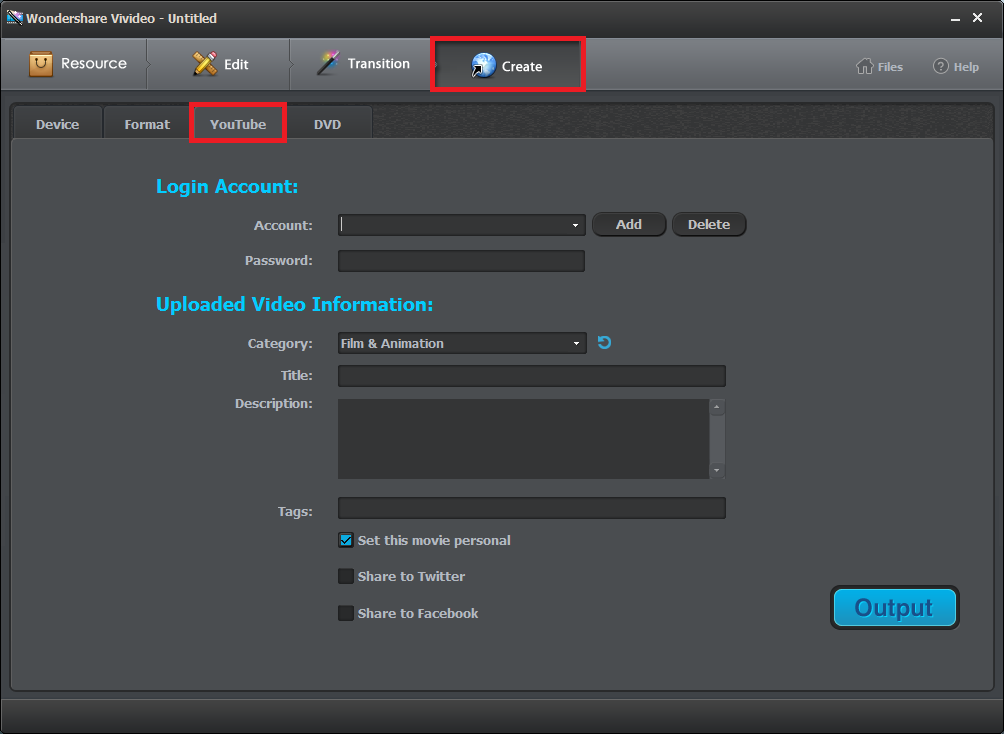Click the refresh category arrow icon
Screen dimensions: 1004x734
coord(604,343)
